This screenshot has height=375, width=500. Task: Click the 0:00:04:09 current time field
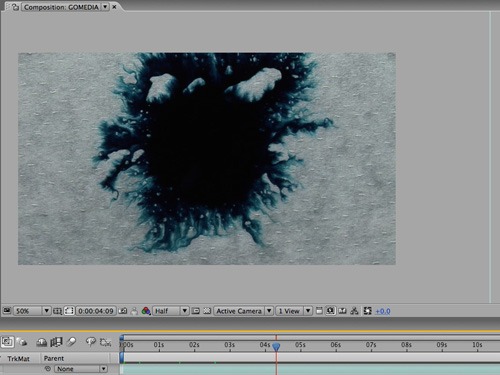pyautogui.click(x=96, y=311)
